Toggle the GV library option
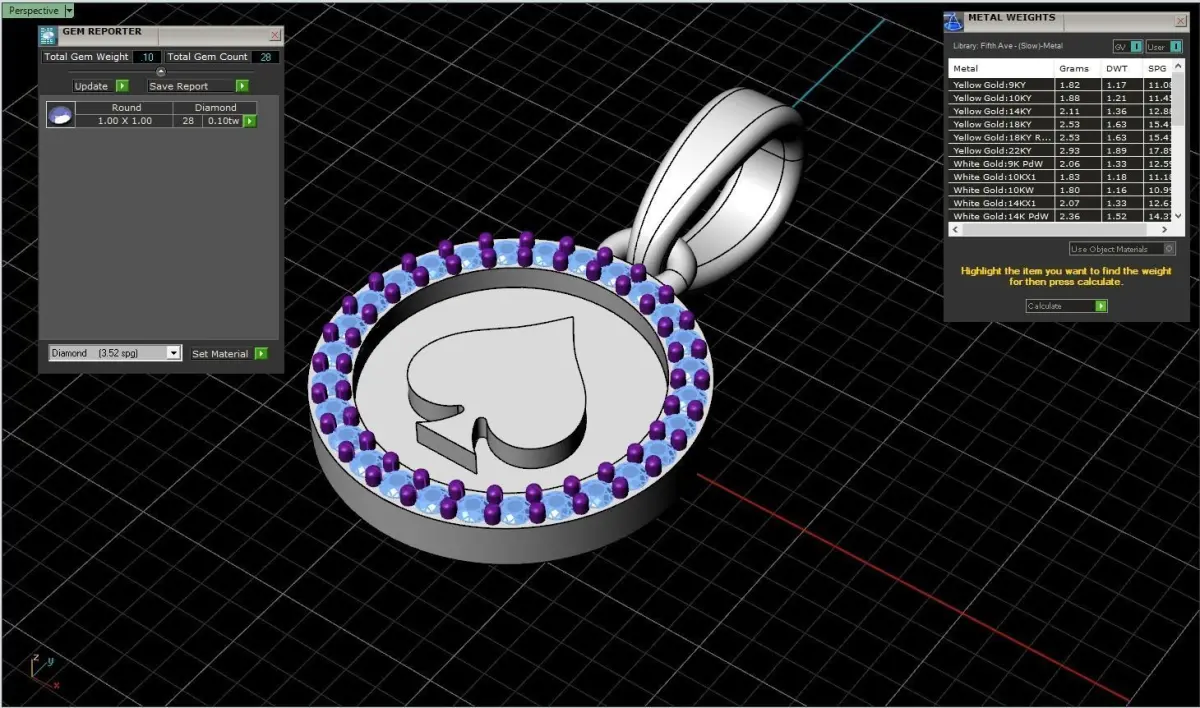 tap(1128, 47)
